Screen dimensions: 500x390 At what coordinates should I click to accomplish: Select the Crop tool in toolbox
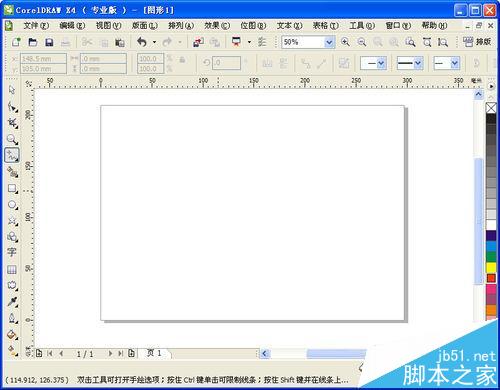pyautogui.click(x=12, y=123)
